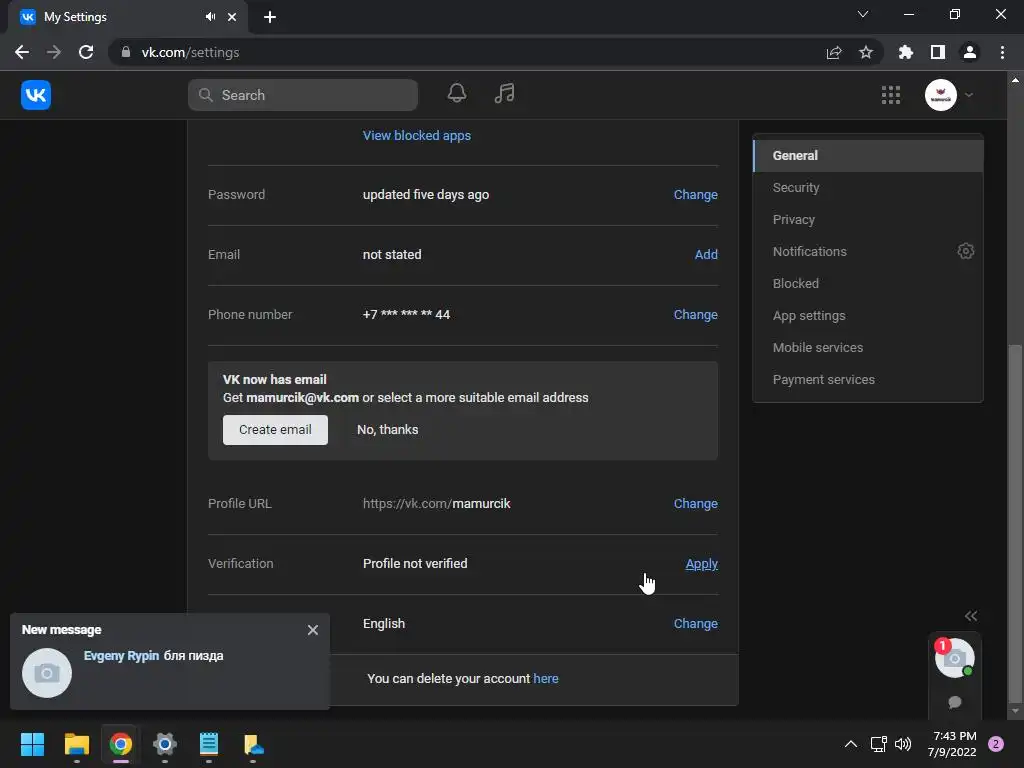This screenshot has width=1024, height=768.
Task: Click the network display tray icon
Action: (878, 744)
